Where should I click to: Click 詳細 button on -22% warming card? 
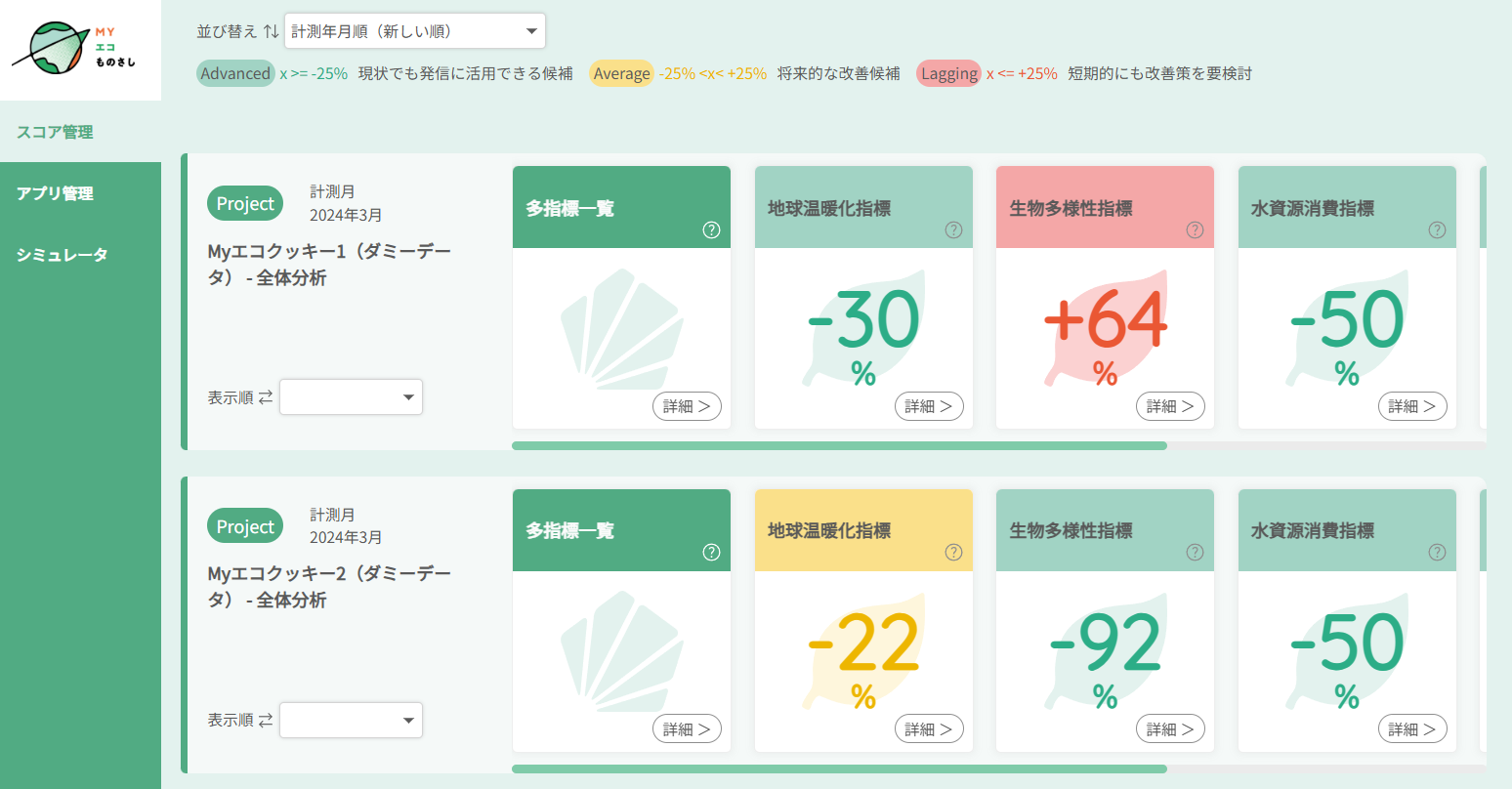(x=929, y=729)
